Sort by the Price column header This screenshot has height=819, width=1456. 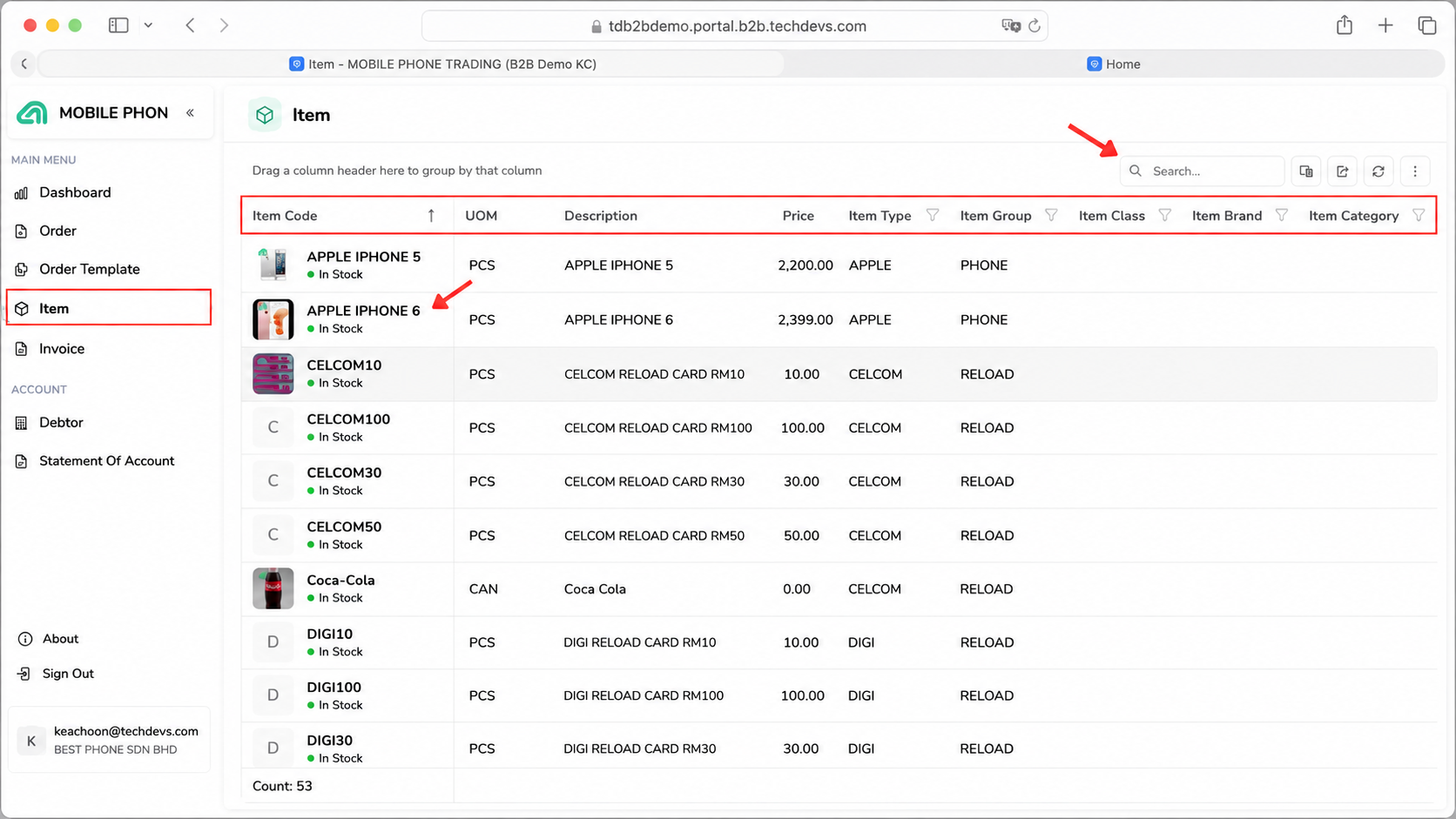coord(798,216)
